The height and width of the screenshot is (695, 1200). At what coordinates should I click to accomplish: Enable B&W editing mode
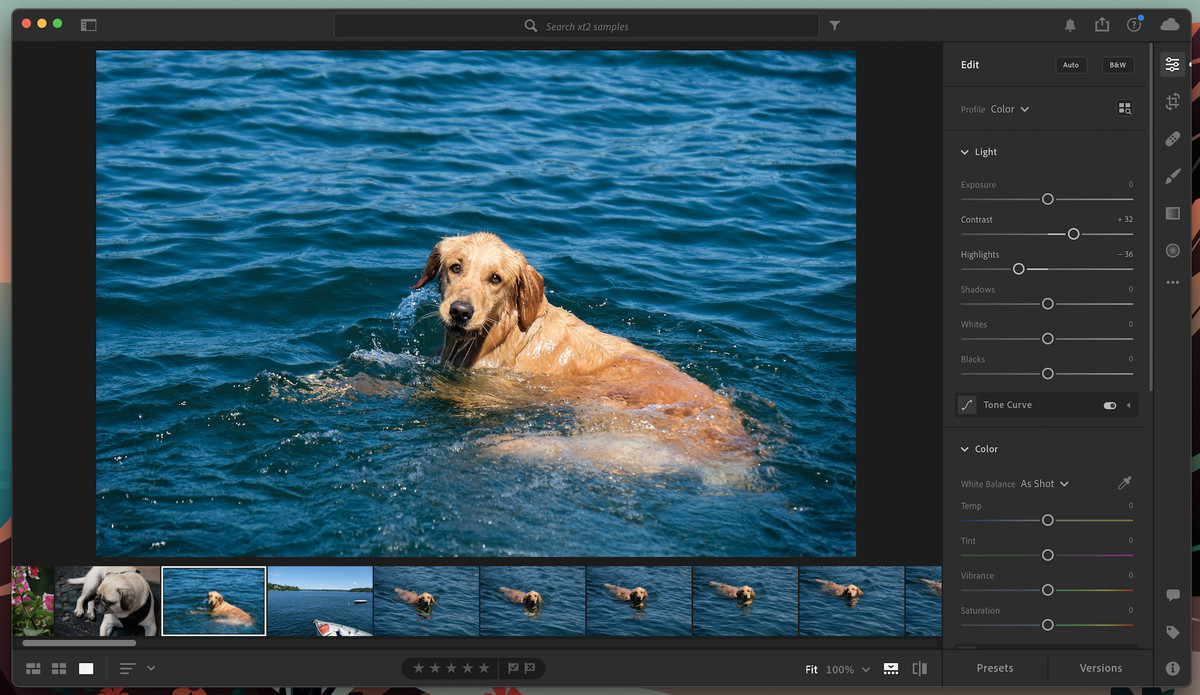[1116, 64]
